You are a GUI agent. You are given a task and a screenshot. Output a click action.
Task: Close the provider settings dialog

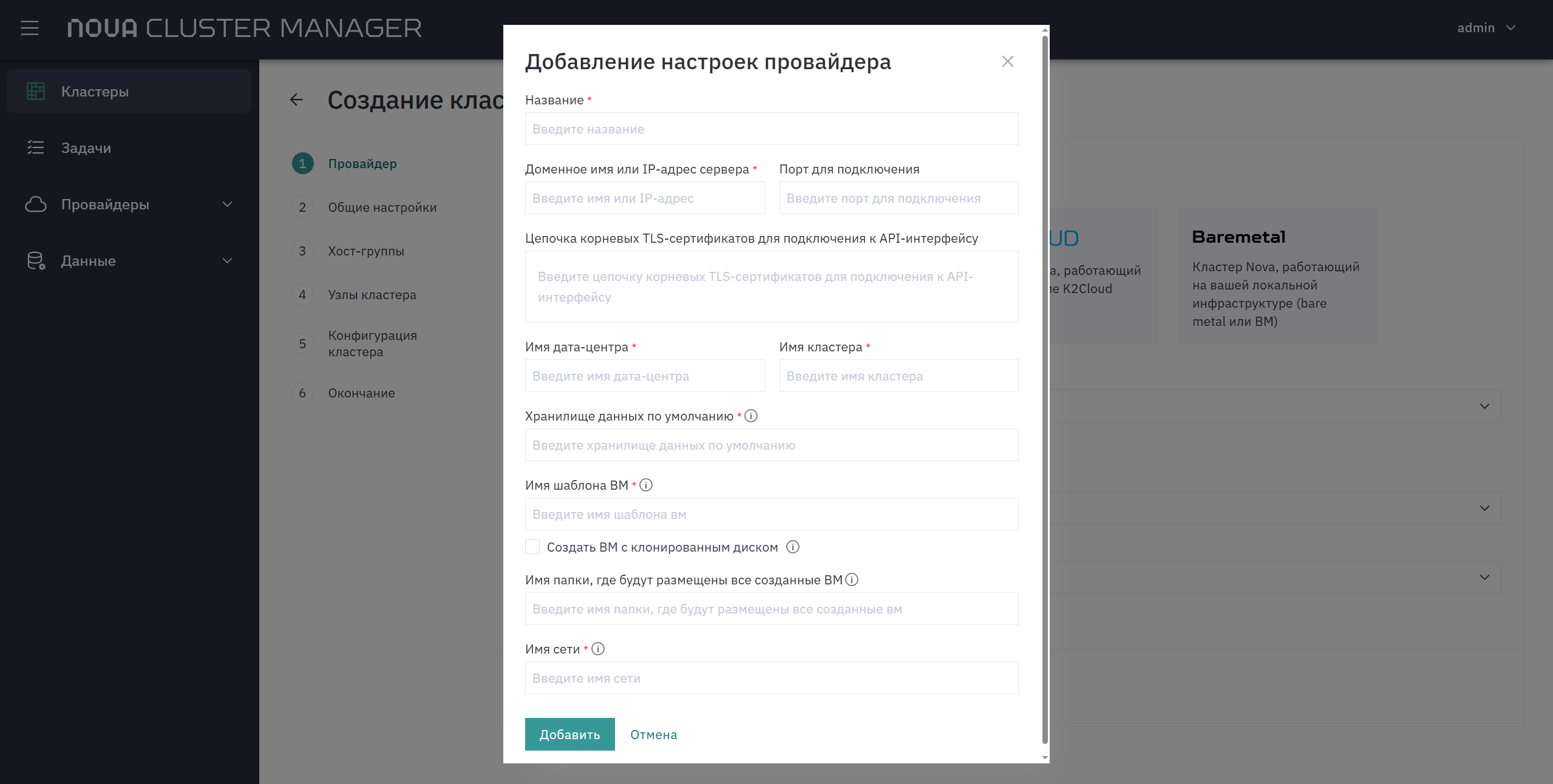click(x=1008, y=61)
